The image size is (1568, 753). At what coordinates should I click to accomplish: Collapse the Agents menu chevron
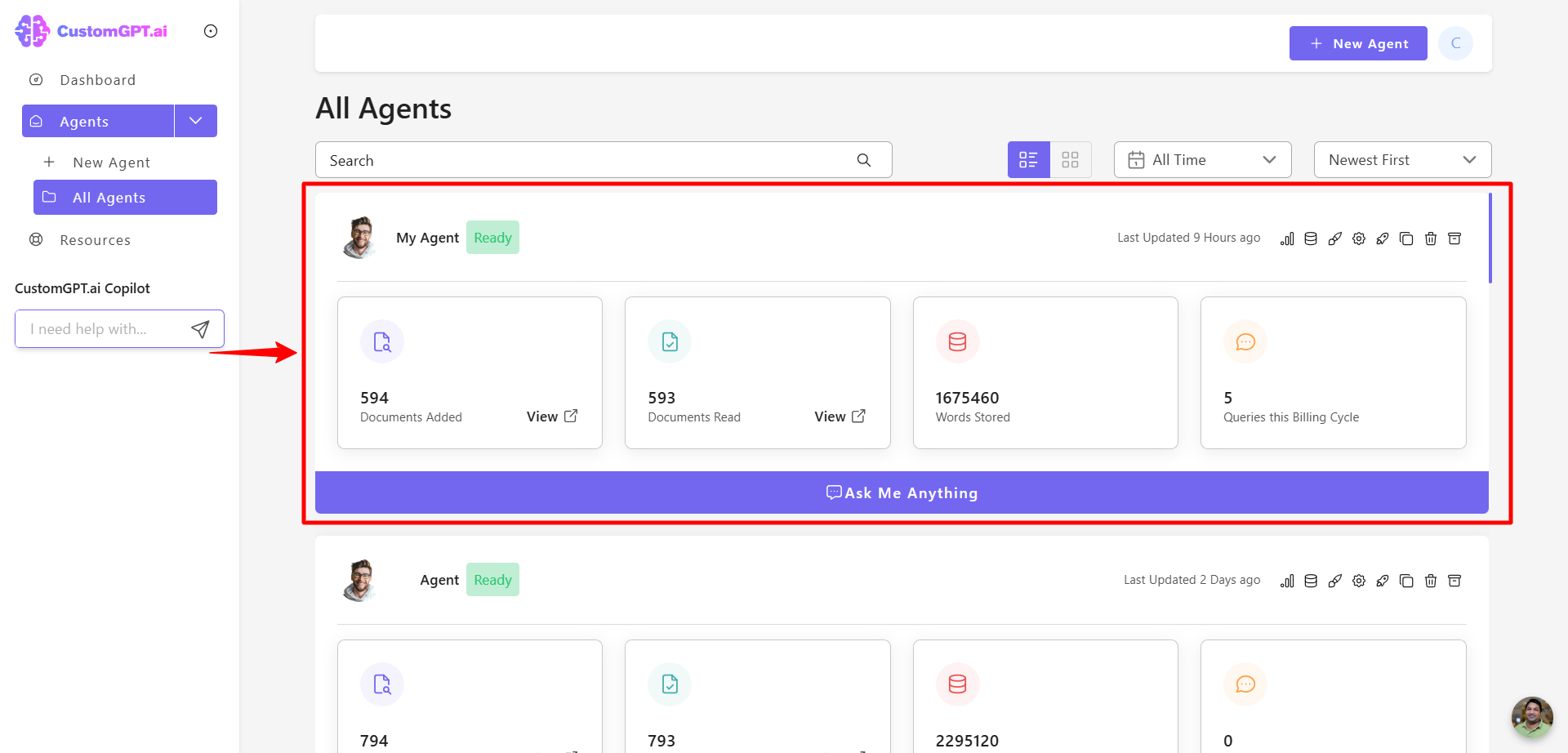click(x=196, y=121)
